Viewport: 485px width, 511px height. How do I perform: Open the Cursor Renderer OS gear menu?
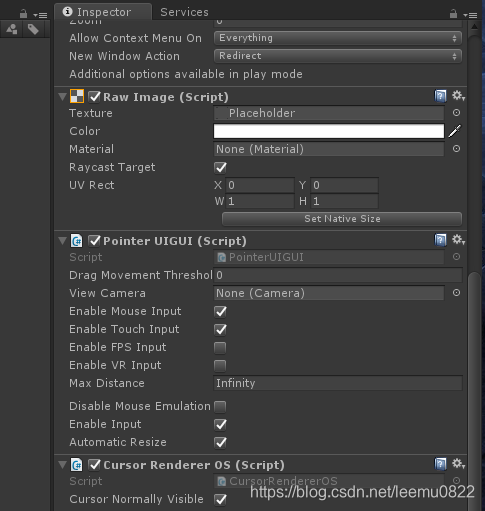(x=458, y=464)
